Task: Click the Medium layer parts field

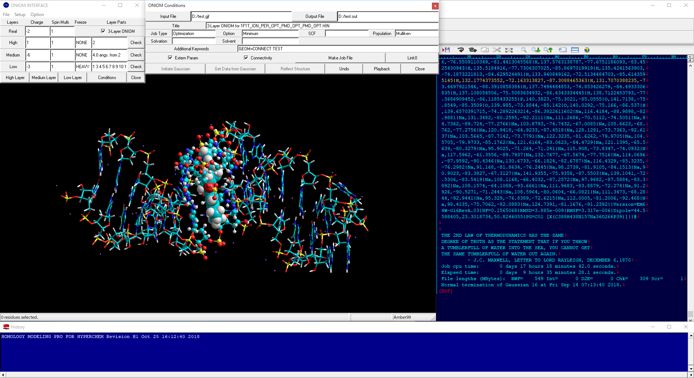Action: point(109,55)
